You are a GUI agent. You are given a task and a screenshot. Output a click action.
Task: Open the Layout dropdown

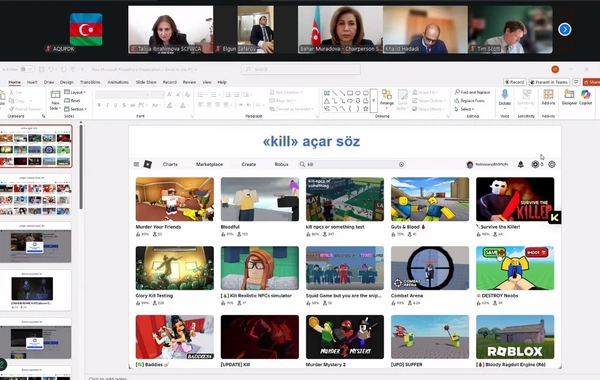click(x=75, y=92)
